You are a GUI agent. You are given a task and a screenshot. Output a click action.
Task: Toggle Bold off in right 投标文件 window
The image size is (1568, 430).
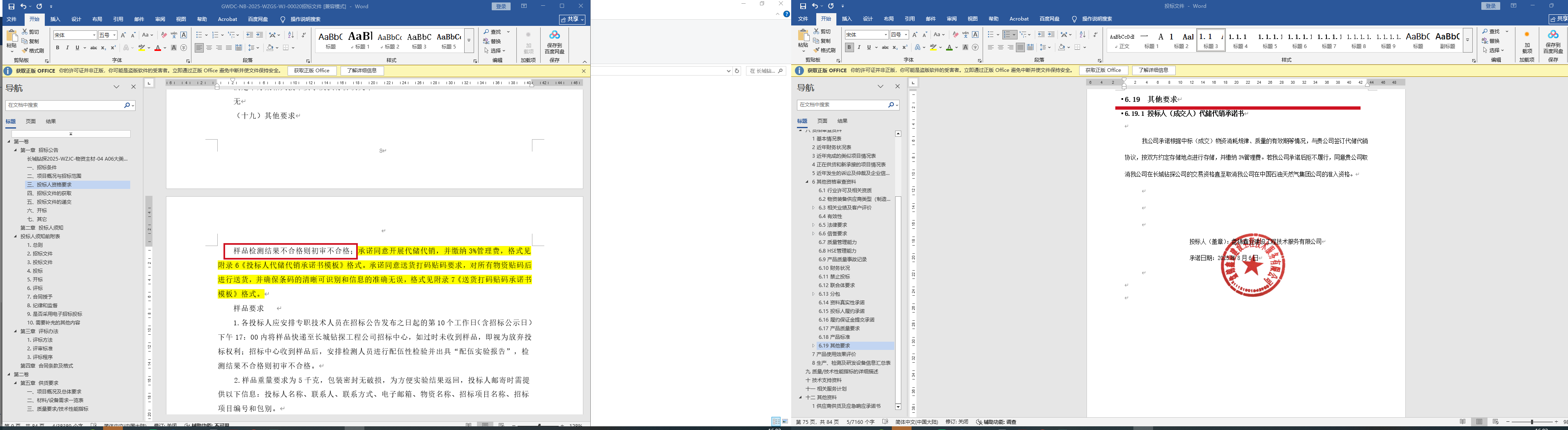849,48
